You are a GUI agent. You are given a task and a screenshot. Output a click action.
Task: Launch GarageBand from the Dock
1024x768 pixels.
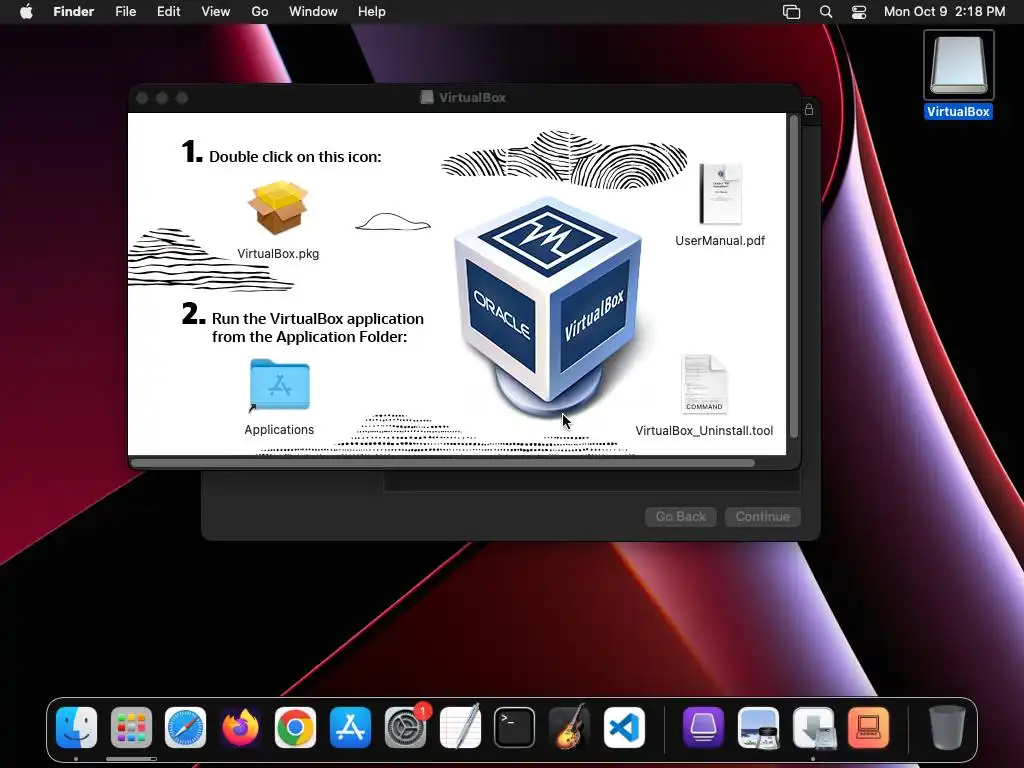pyautogui.click(x=569, y=728)
